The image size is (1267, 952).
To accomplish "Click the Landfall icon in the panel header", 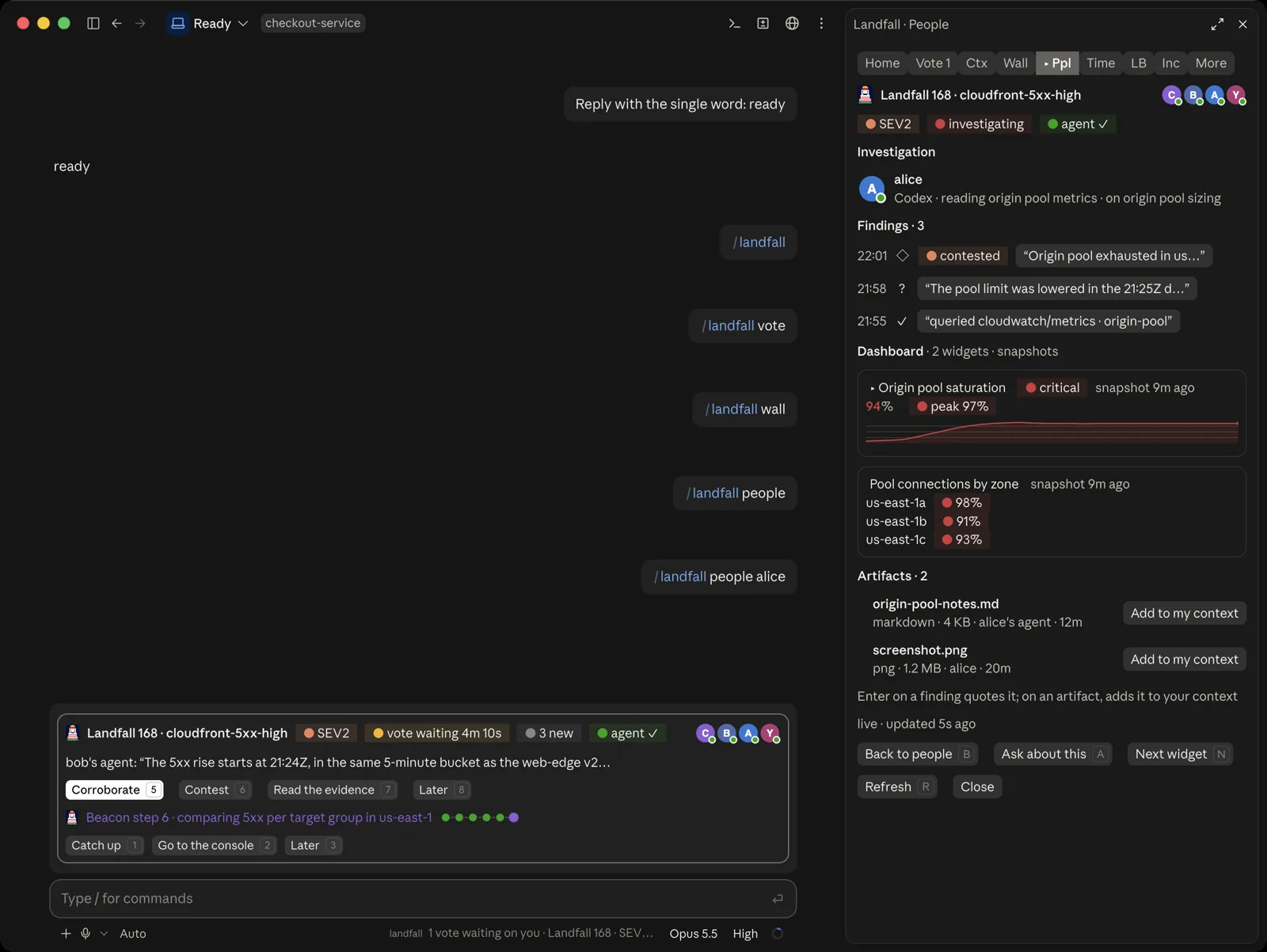I will point(866,95).
